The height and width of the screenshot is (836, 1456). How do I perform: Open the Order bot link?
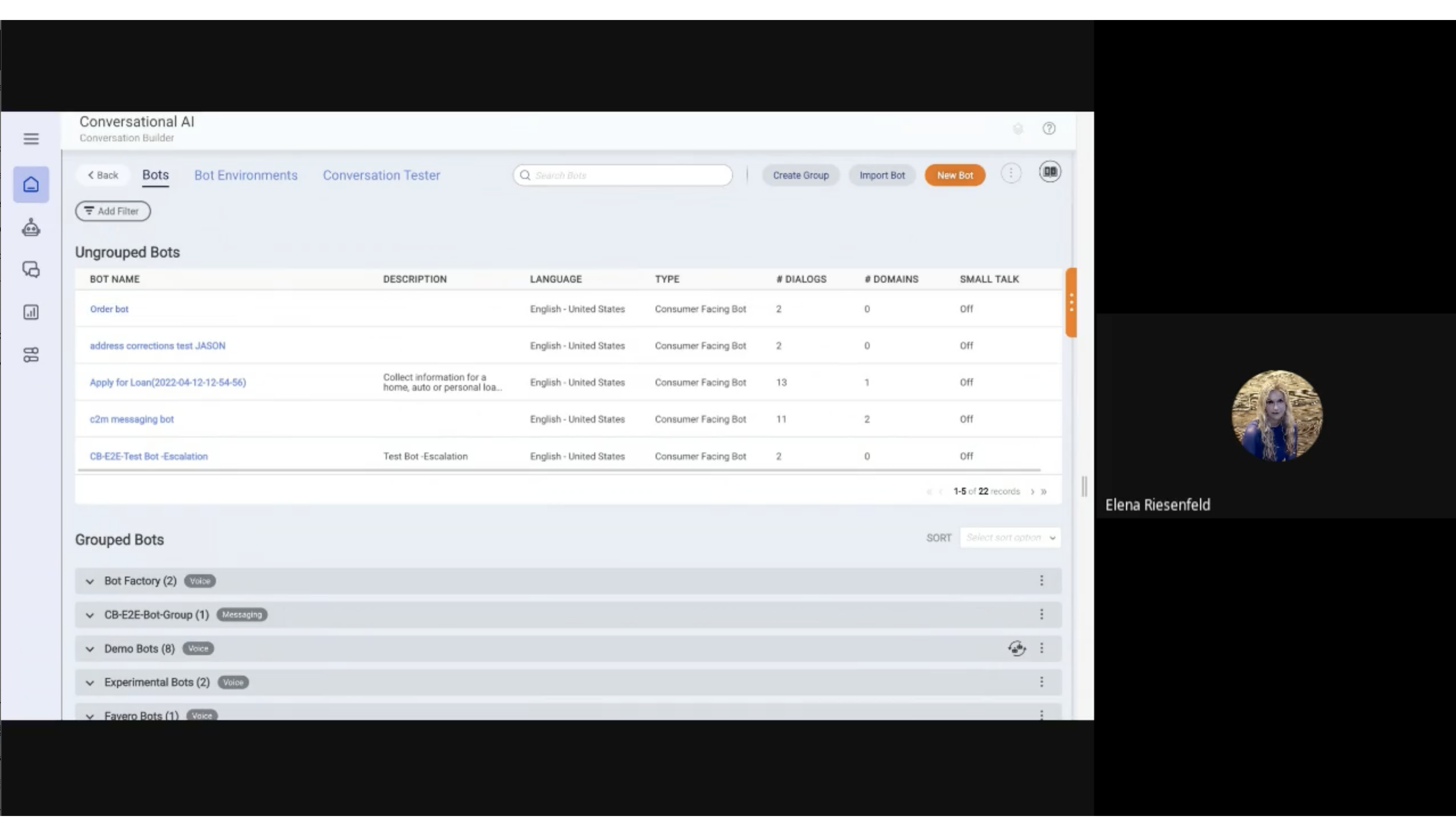pyautogui.click(x=109, y=309)
